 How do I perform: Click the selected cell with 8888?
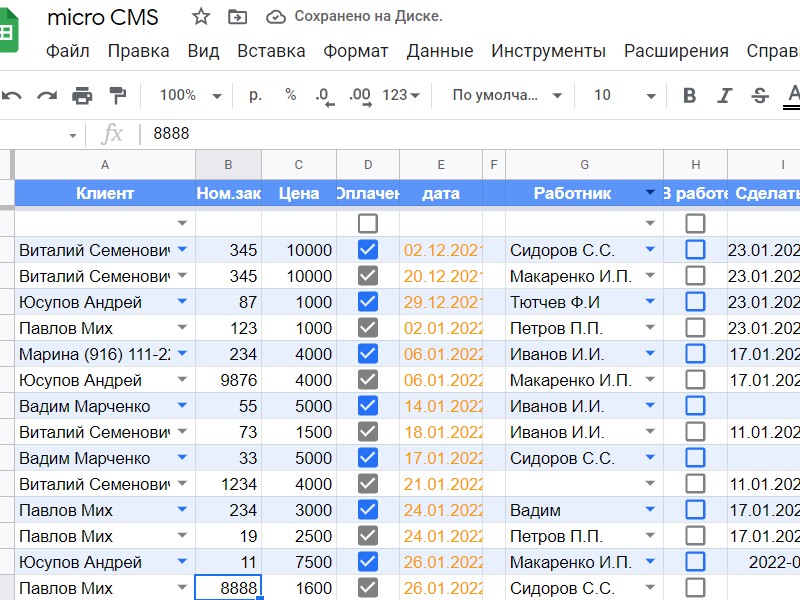tap(228, 588)
